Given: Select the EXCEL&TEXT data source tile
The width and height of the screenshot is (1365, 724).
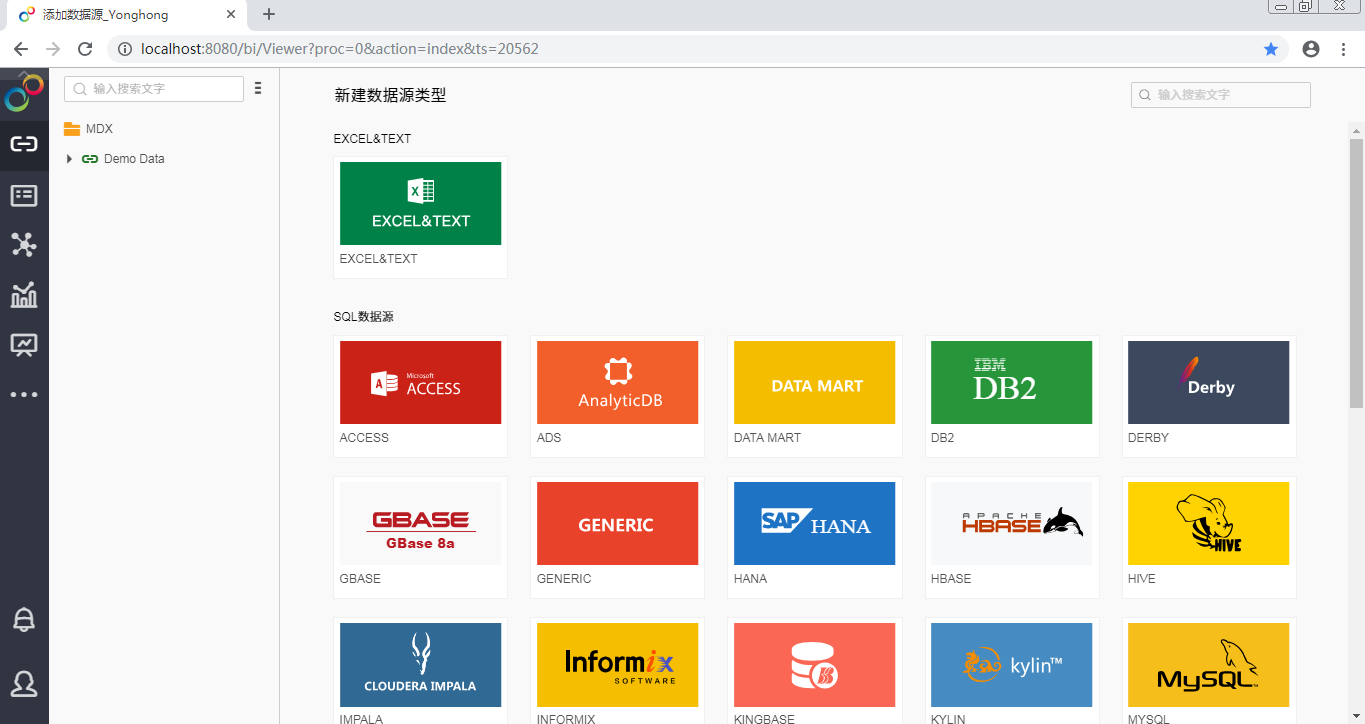Looking at the screenshot, I should pyautogui.click(x=420, y=204).
